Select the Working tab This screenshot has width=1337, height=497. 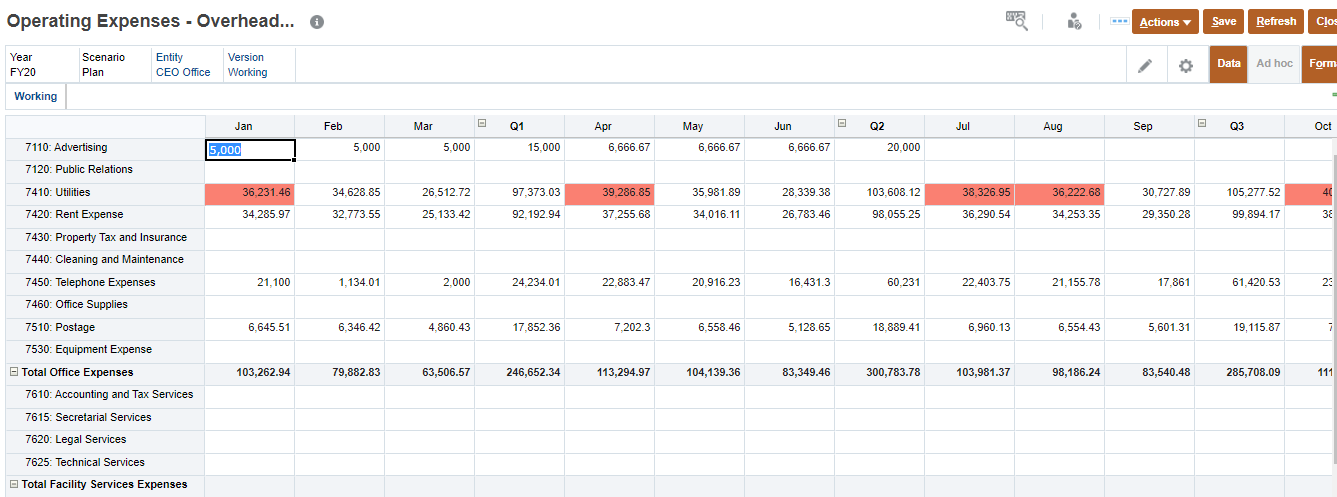point(36,97)
